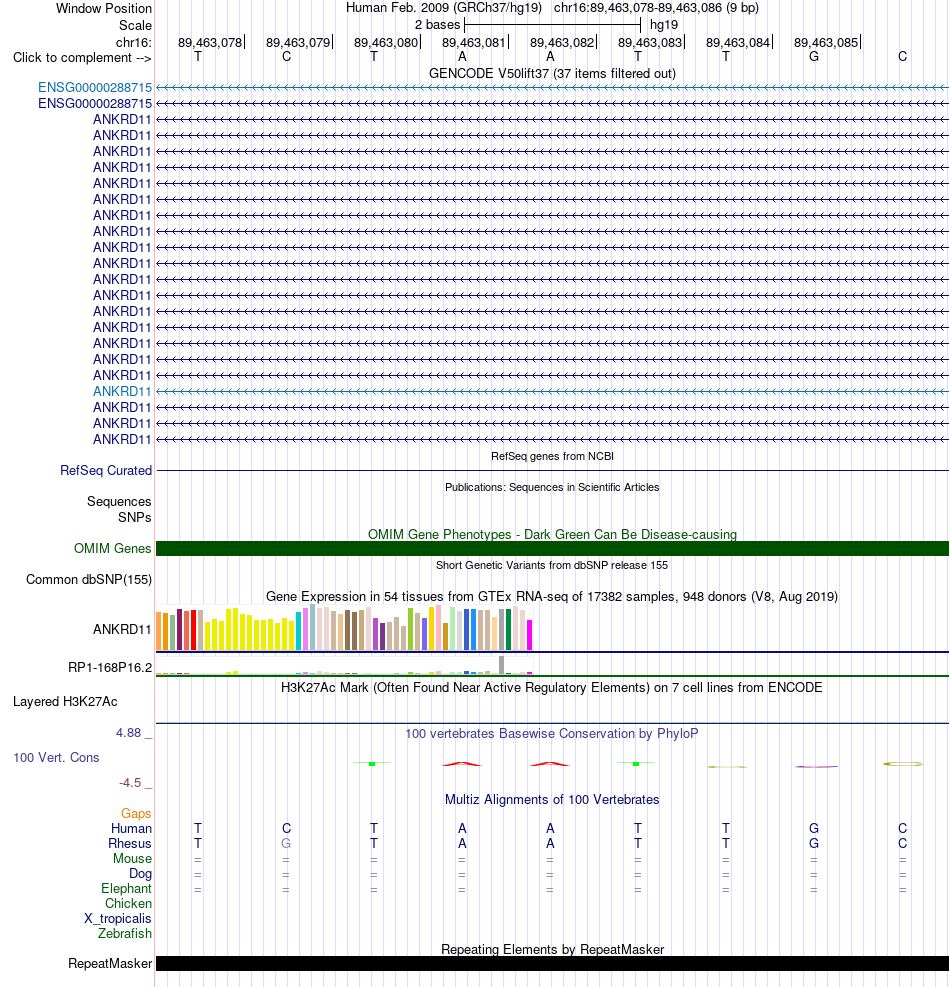Click the grey mismatched G in the Rhesus row
The image size is (950, 987).
pos(286,844)
